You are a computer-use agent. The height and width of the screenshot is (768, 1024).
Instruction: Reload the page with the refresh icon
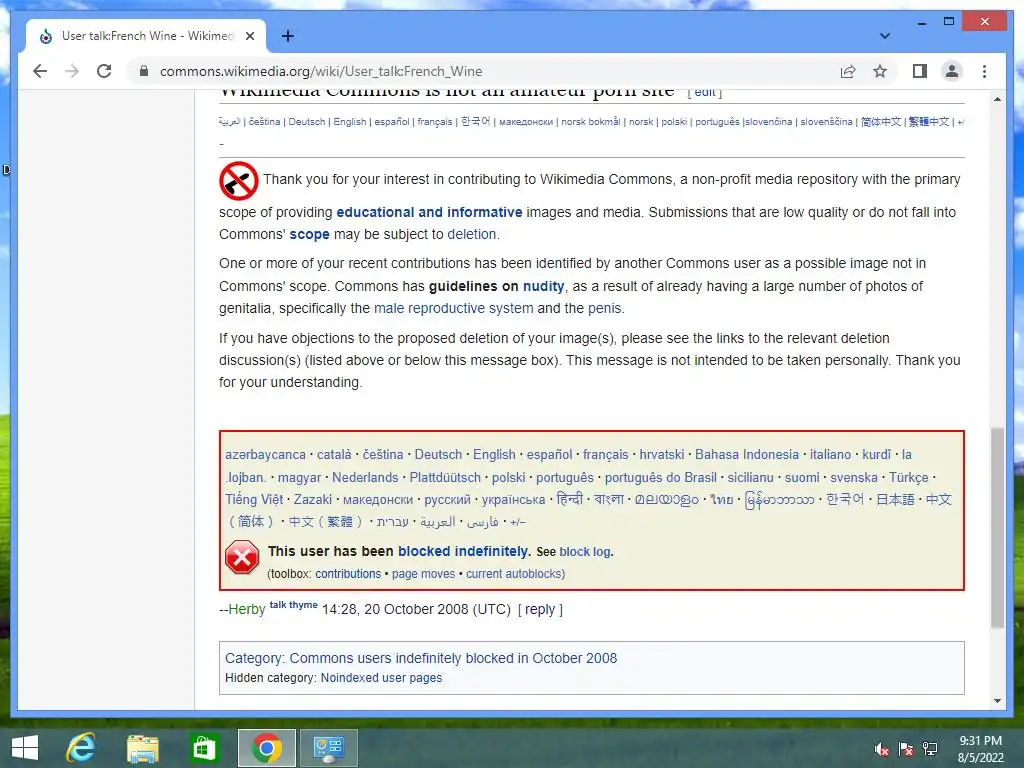104,71
